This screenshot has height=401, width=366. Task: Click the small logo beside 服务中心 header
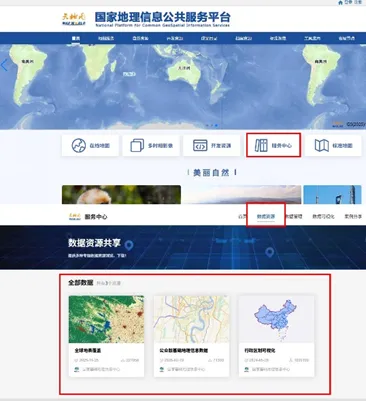75,216
